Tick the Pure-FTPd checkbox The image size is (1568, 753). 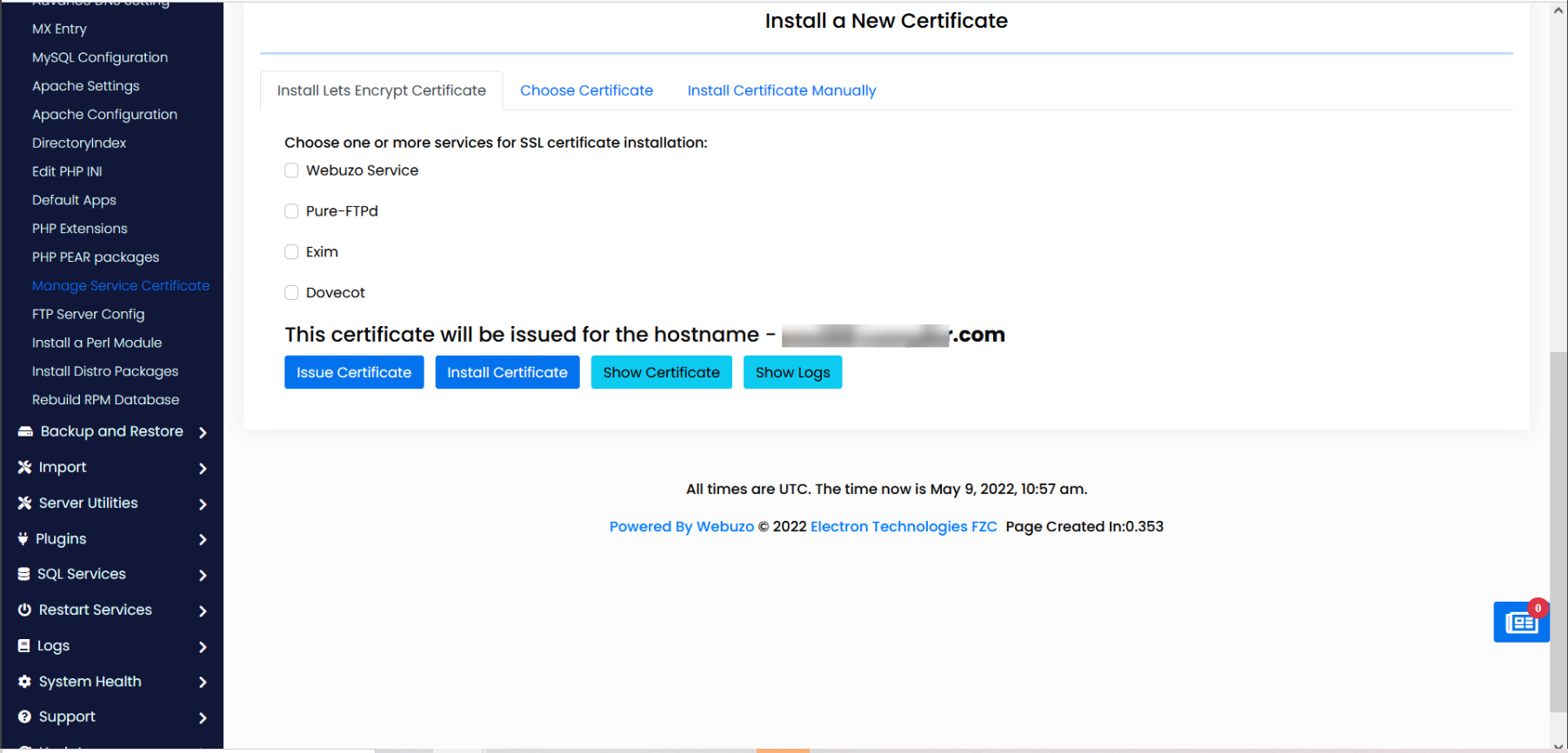pyautogui.click(x=291, y=211)
